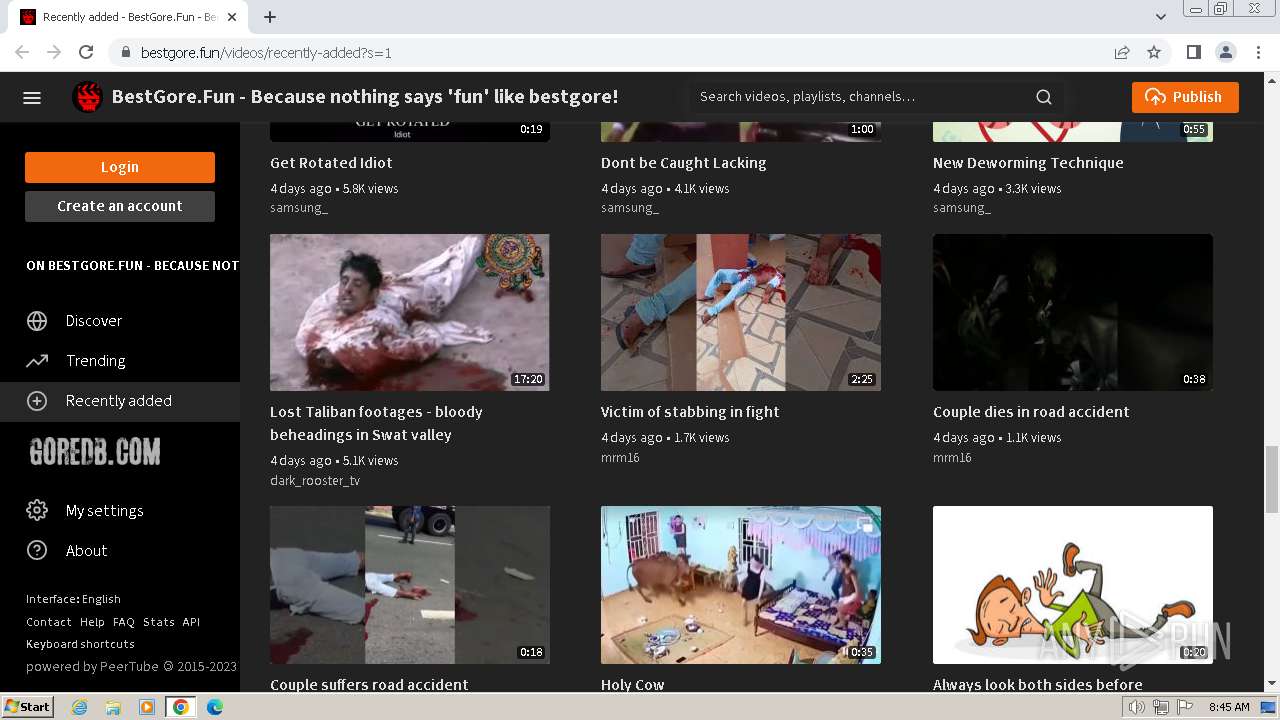Open the FAQ footer link
The width and height of the screenshot is (1280, 720).
click(124, 622)
